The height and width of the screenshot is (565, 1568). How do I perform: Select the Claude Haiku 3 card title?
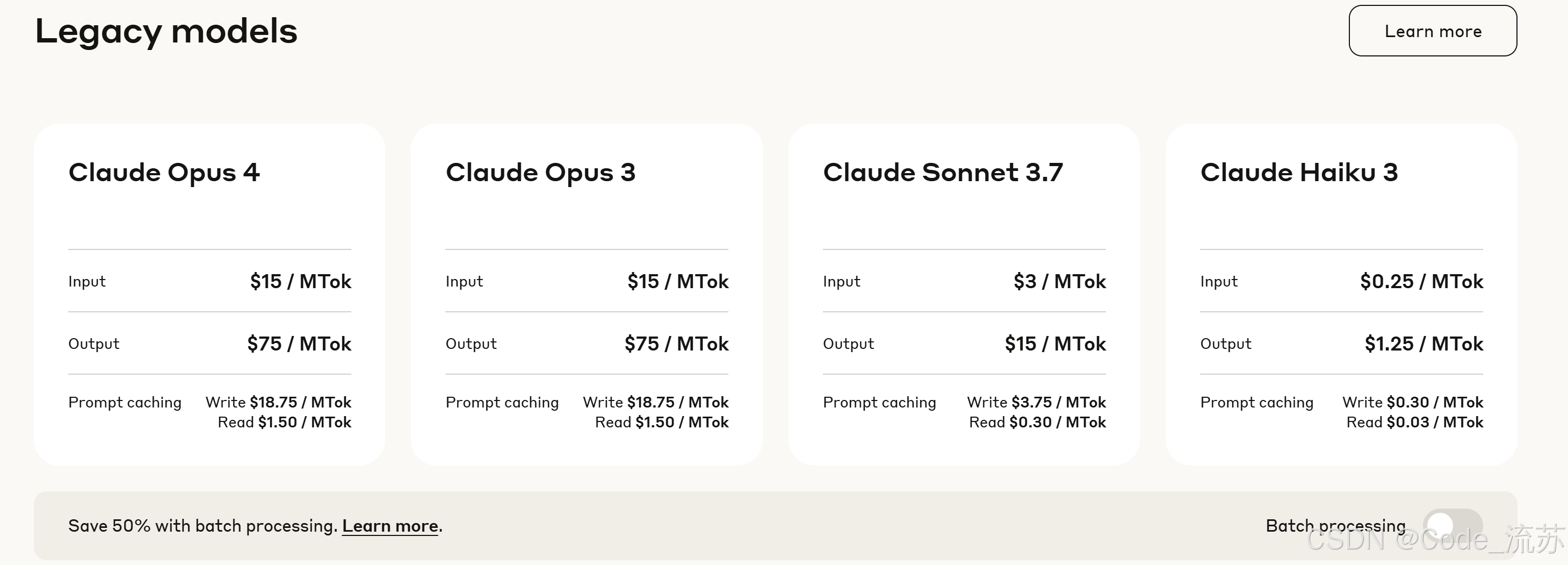1299,173
